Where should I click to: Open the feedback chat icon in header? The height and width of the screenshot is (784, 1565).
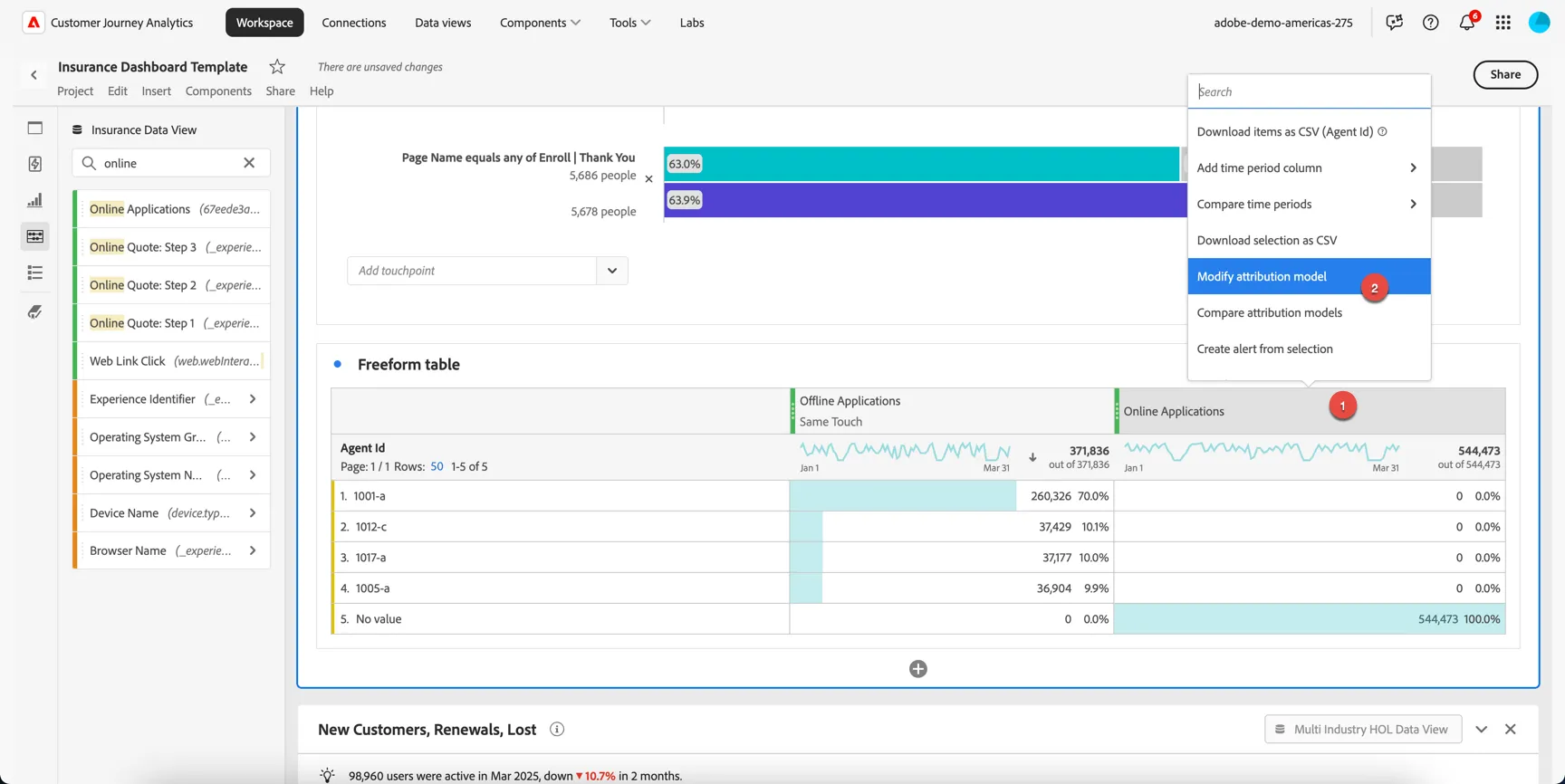click(1394, 23)
